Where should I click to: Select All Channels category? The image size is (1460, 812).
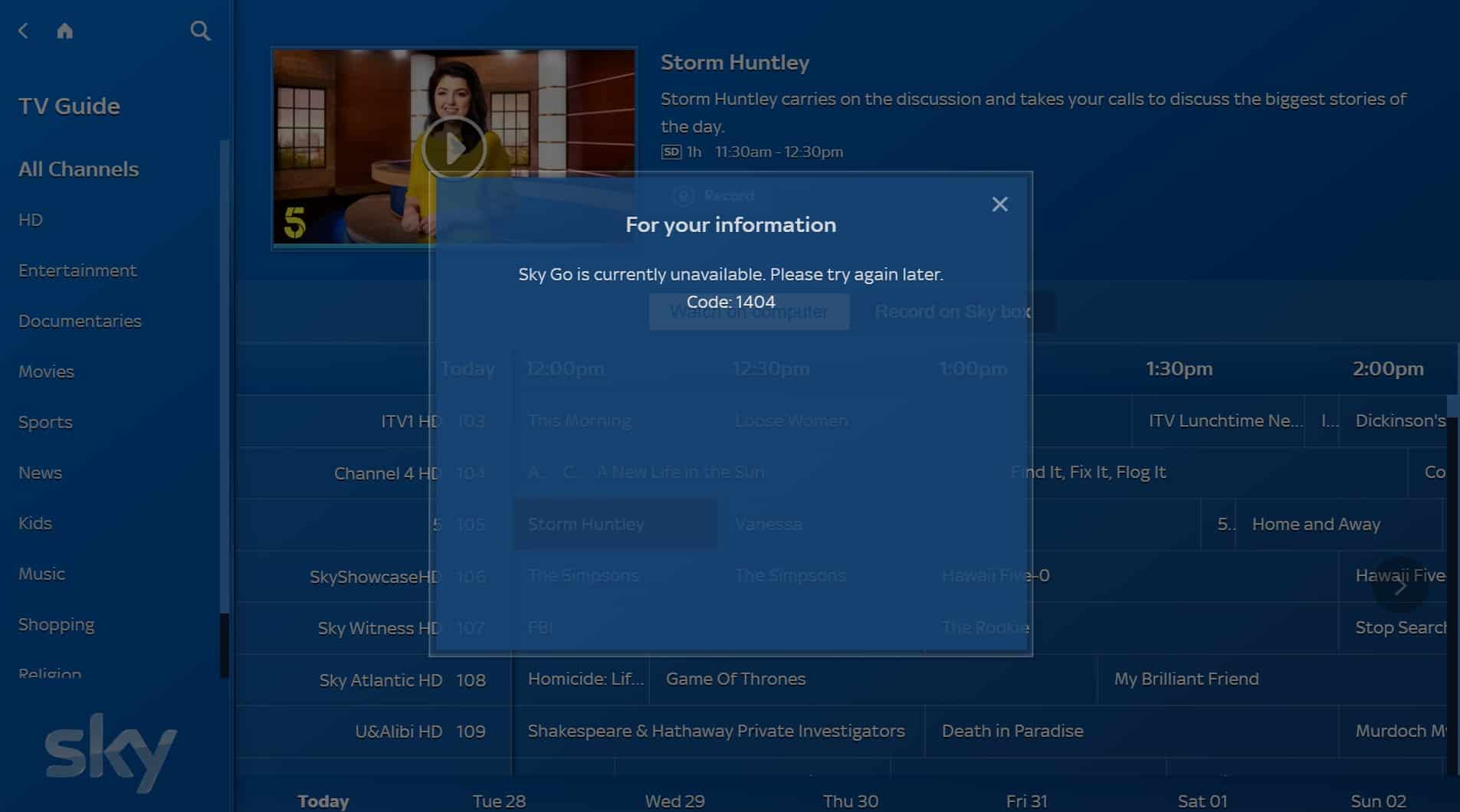(78, 169)
